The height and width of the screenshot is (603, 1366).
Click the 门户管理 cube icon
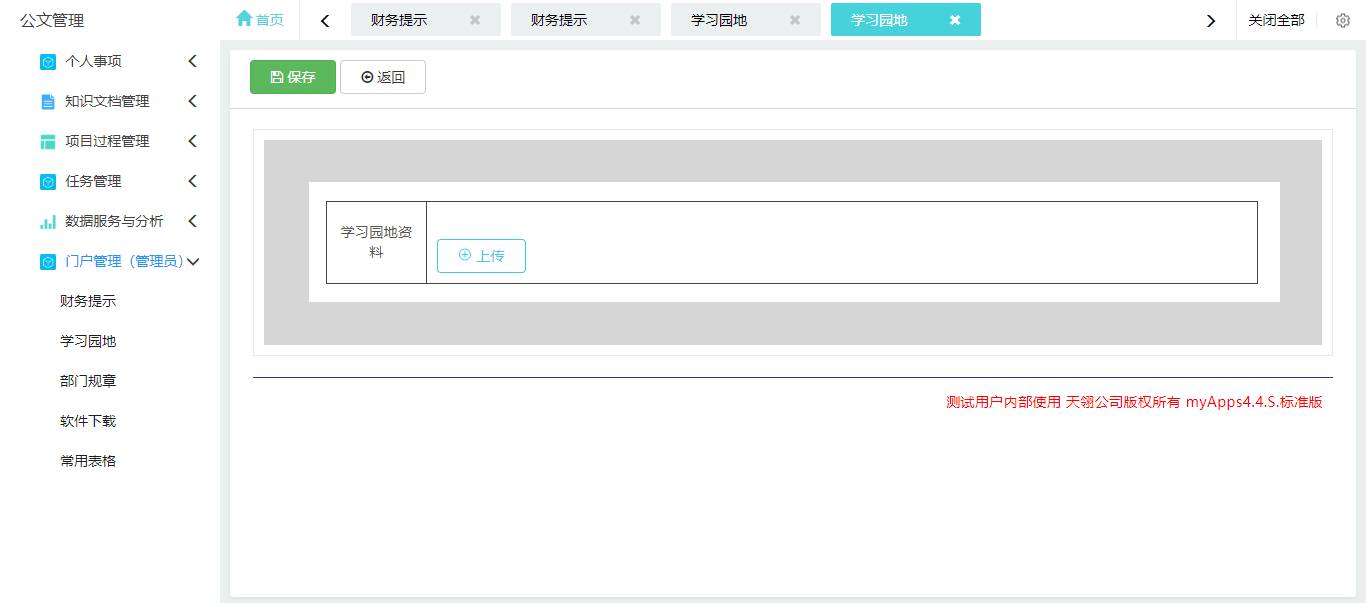point(48,262)
